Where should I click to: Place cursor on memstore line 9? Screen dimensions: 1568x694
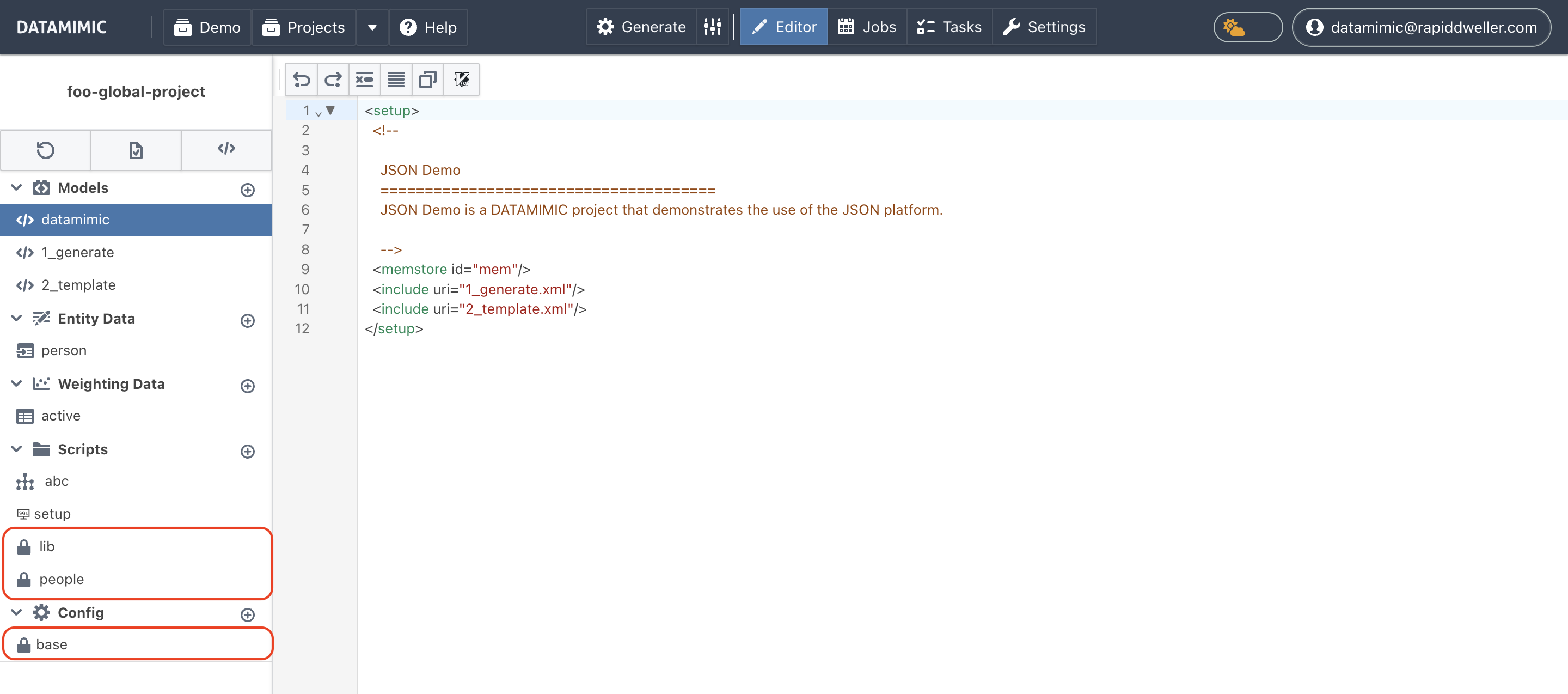pyautogui.click(x=452, y=270)
